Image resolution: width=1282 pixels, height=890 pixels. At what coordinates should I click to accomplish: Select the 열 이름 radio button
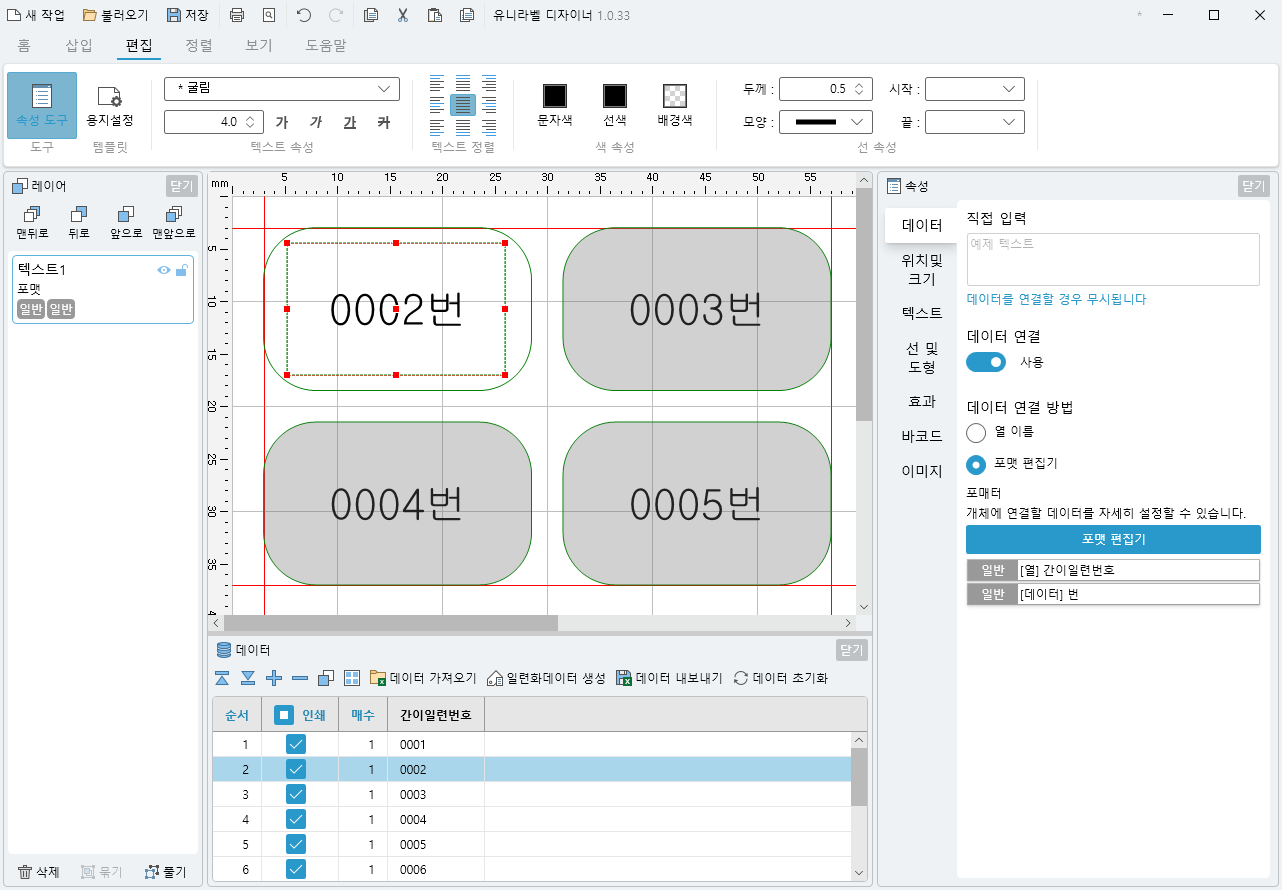click(x=977, y=432)
